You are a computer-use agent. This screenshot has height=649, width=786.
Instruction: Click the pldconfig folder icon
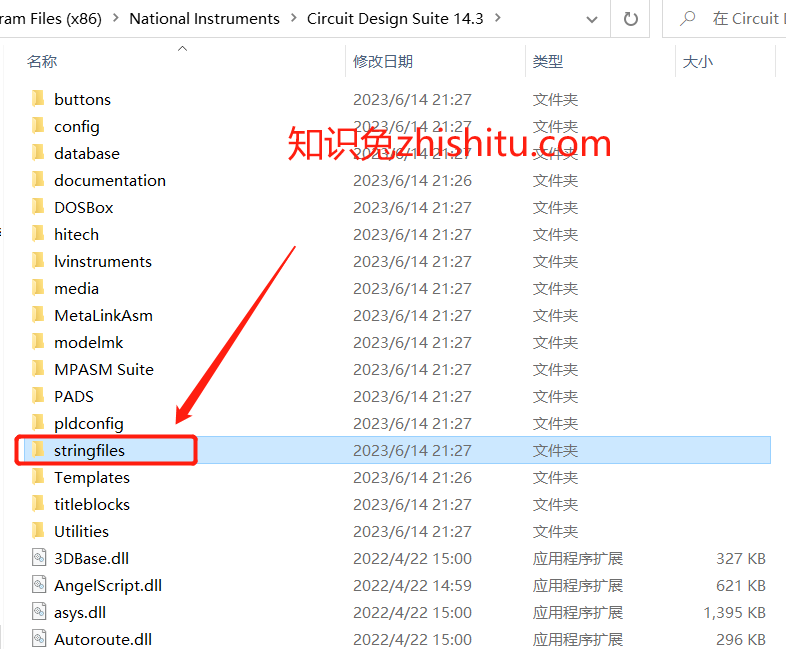point(38,423)
